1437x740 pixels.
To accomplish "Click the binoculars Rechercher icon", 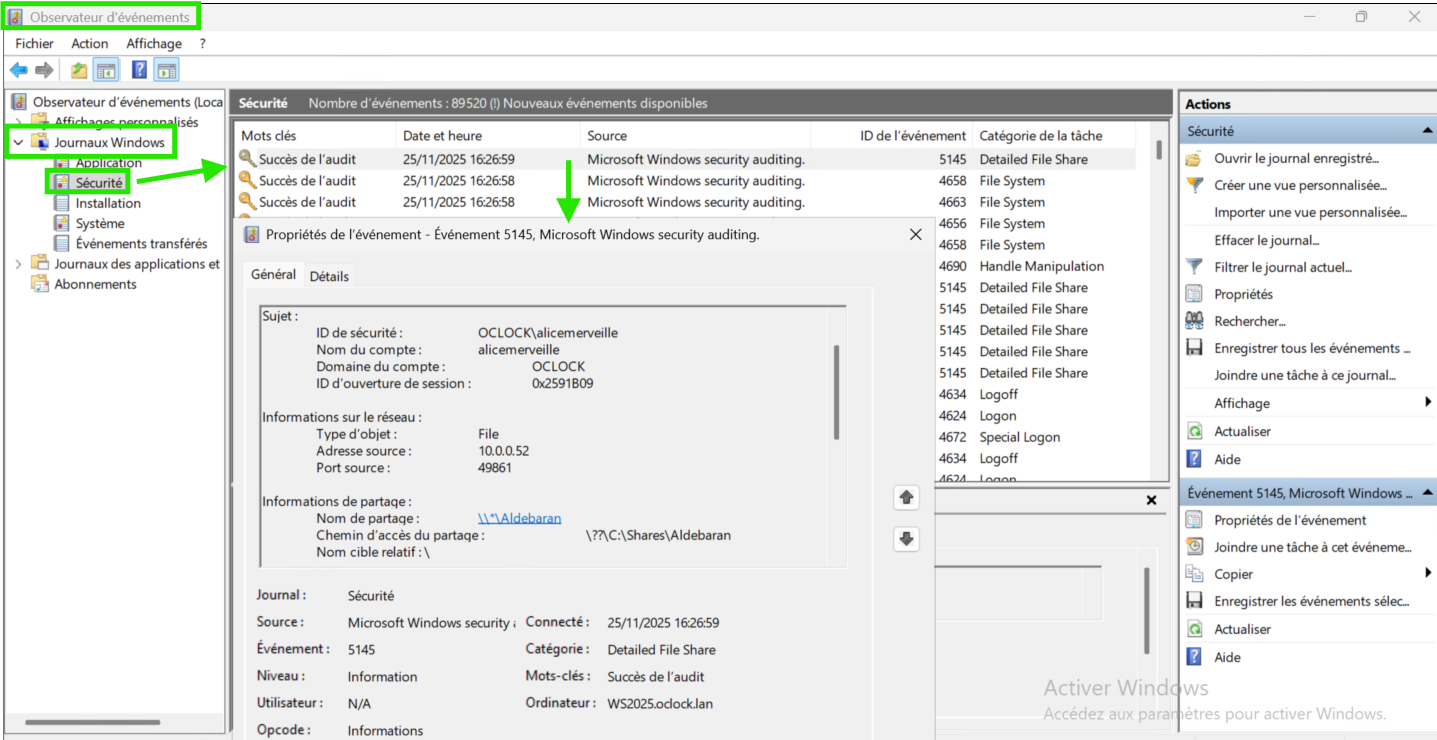I will click(1194, 321).
